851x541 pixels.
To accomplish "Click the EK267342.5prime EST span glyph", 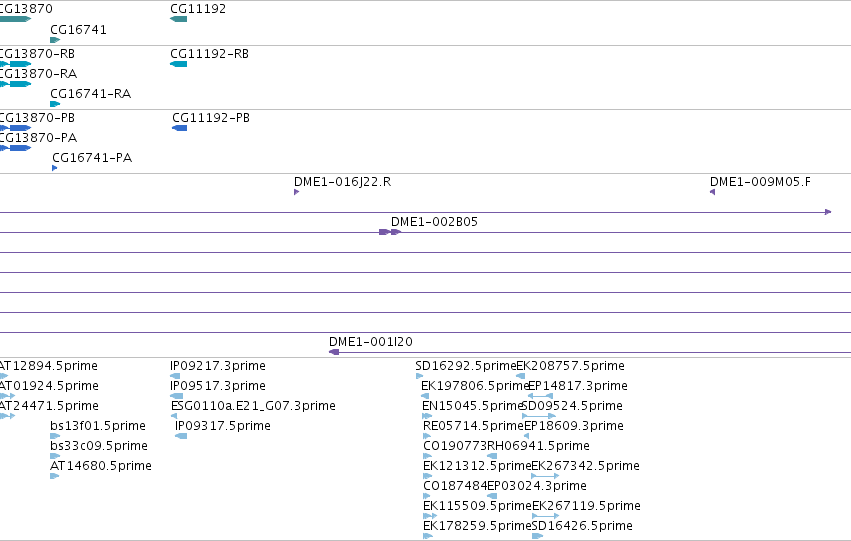I will coord(545,476).
